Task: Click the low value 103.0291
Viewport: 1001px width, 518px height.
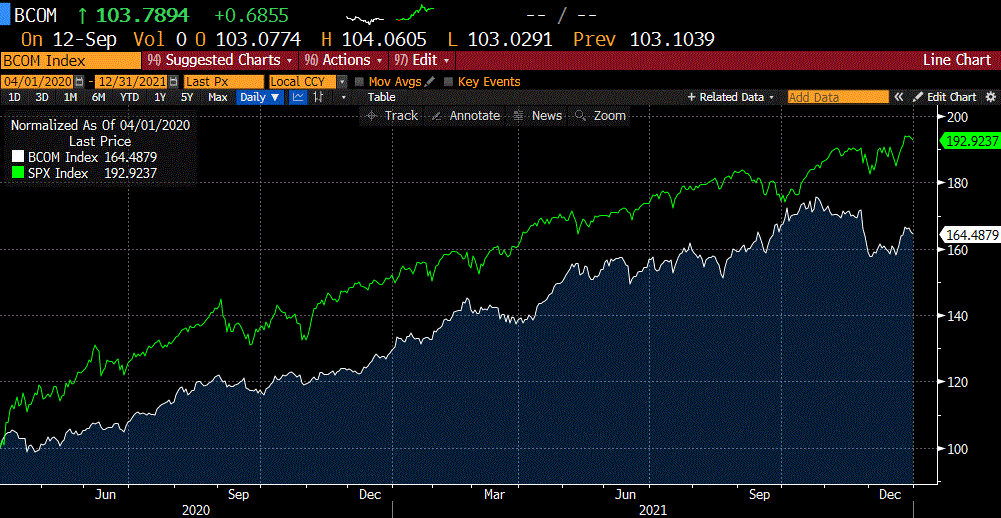Action: pyautogui.click(x=509, y=40)
